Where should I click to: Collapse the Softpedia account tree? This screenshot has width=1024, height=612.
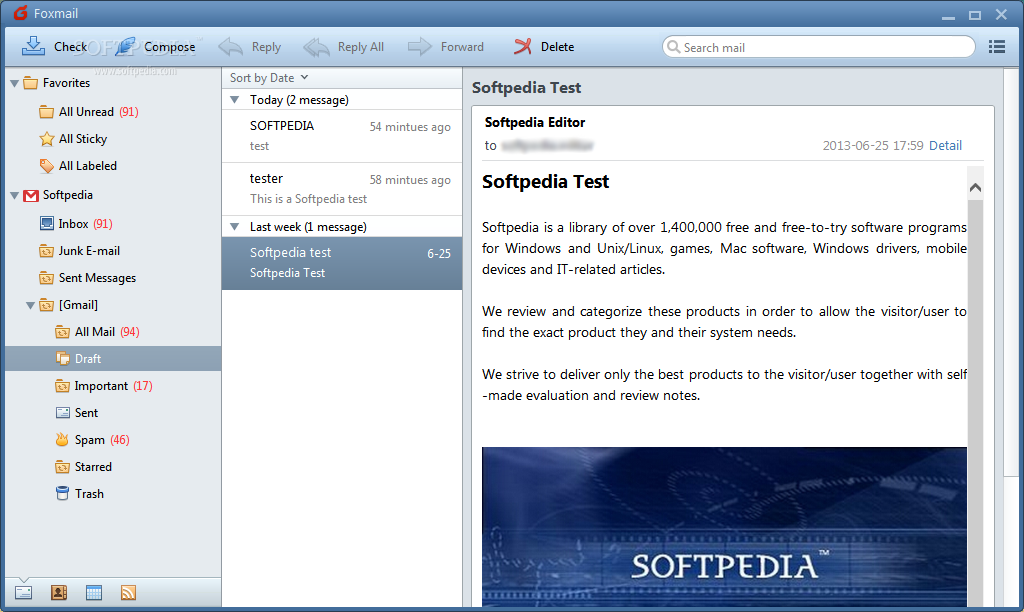14,195
